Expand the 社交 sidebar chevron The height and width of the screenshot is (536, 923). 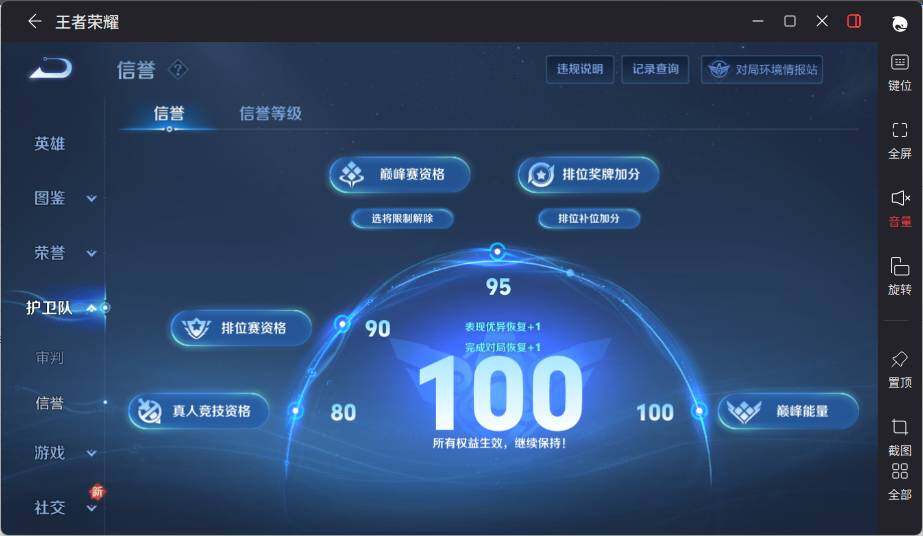tap(91, 508)
